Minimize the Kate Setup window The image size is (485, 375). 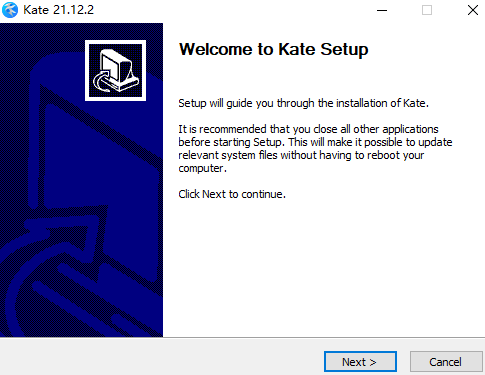coord(382,10)
